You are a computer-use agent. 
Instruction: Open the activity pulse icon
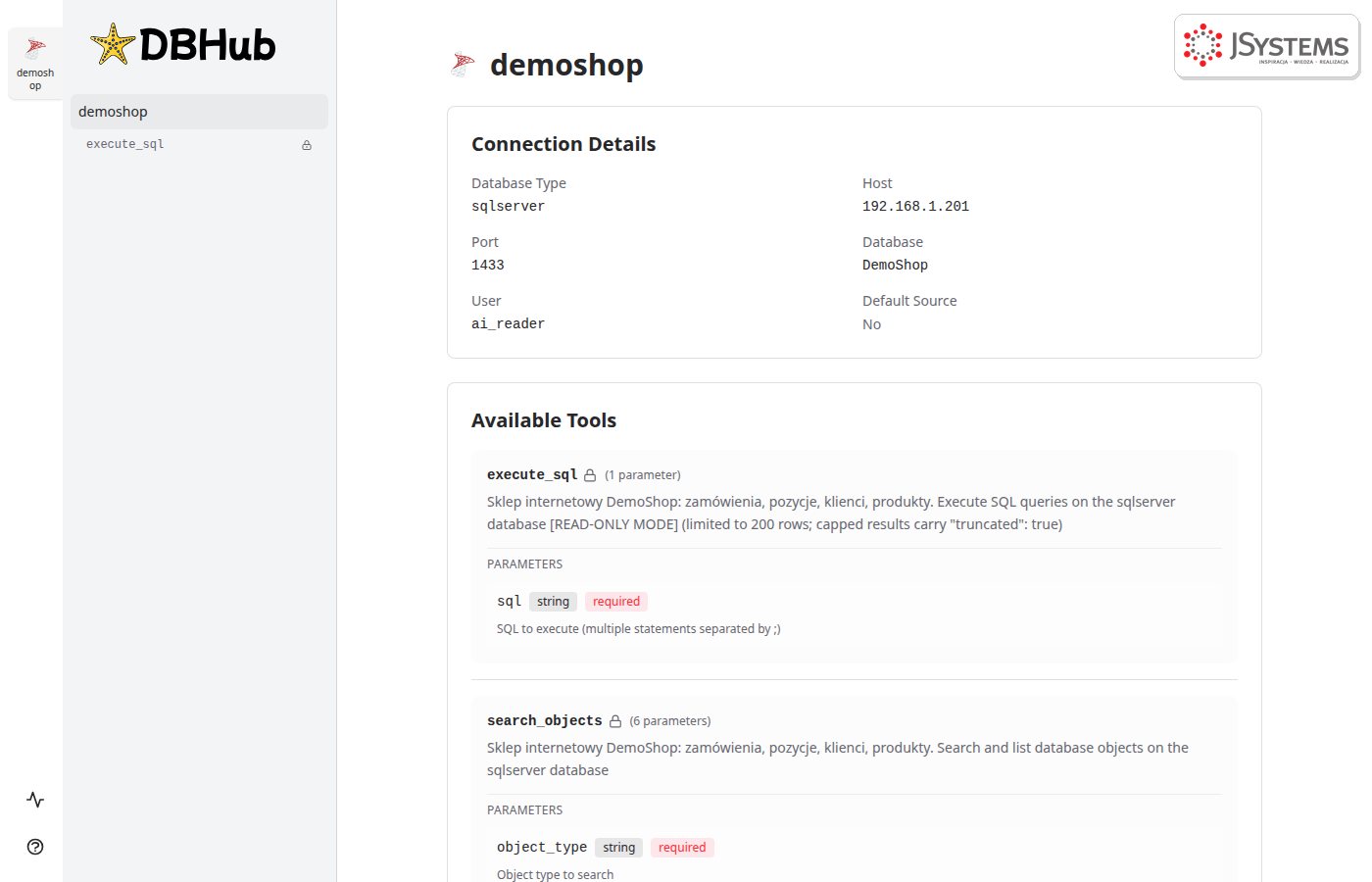click(35, 800)
